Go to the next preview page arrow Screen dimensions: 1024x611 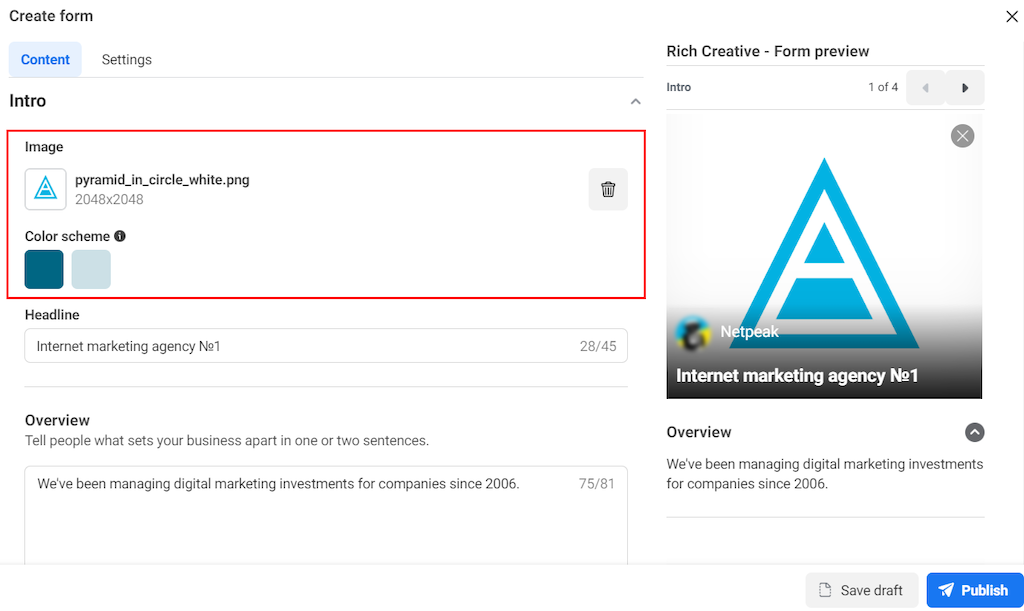point(965,87)
